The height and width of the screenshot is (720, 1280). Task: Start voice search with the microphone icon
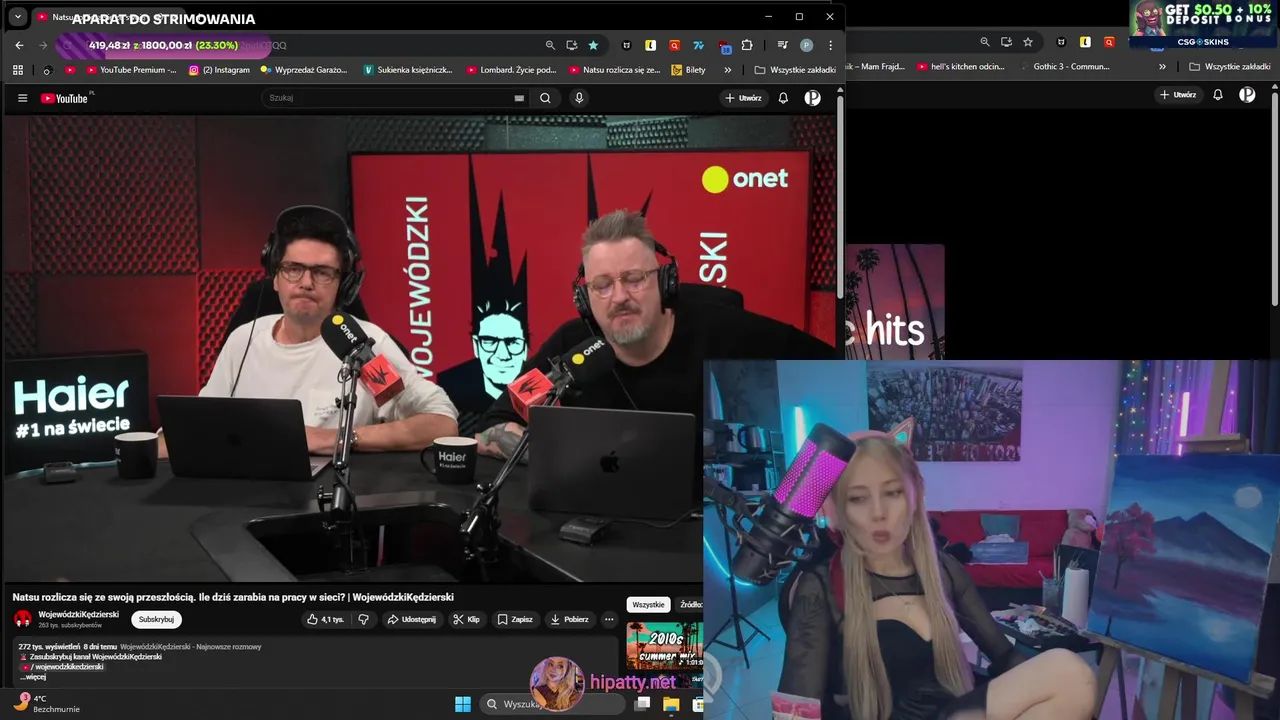pyautogui.click(x=578, y=98)
